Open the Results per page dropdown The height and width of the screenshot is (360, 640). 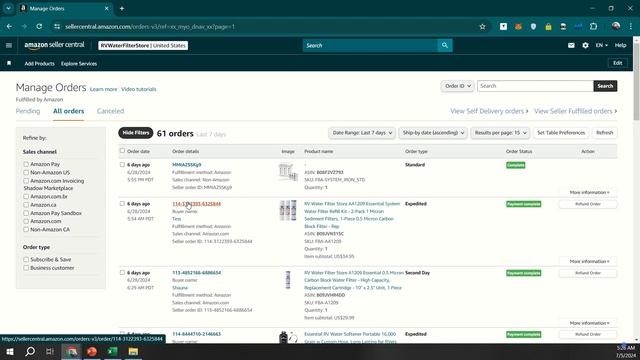coord(500,133)
